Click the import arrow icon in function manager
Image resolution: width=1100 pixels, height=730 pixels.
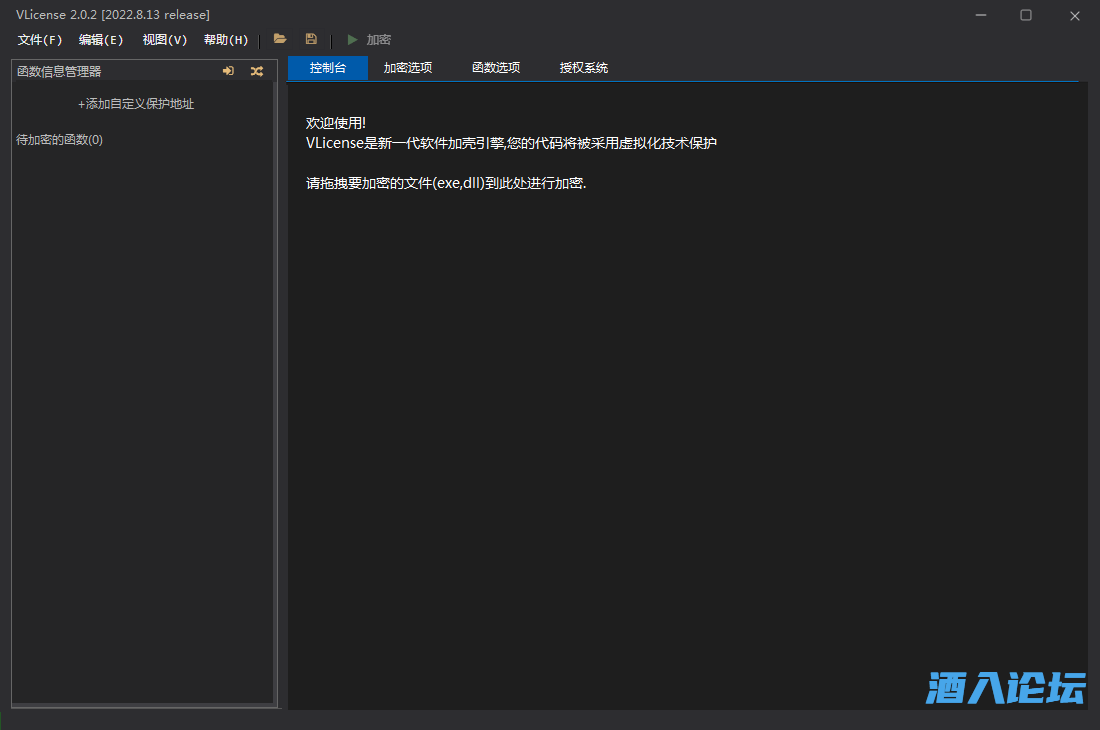pos(228,71)
